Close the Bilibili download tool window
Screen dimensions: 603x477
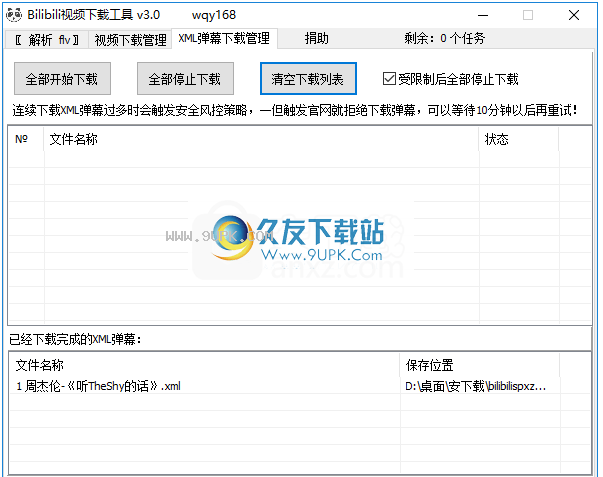(574, 15)
